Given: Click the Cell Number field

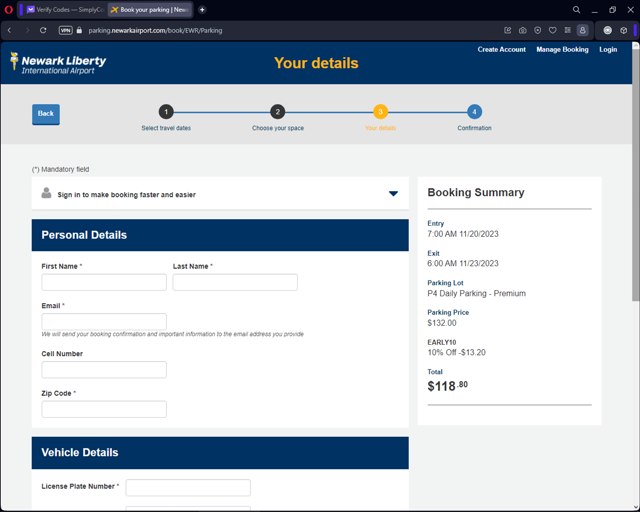Looking at the screenshot, I should click(104, 370).
